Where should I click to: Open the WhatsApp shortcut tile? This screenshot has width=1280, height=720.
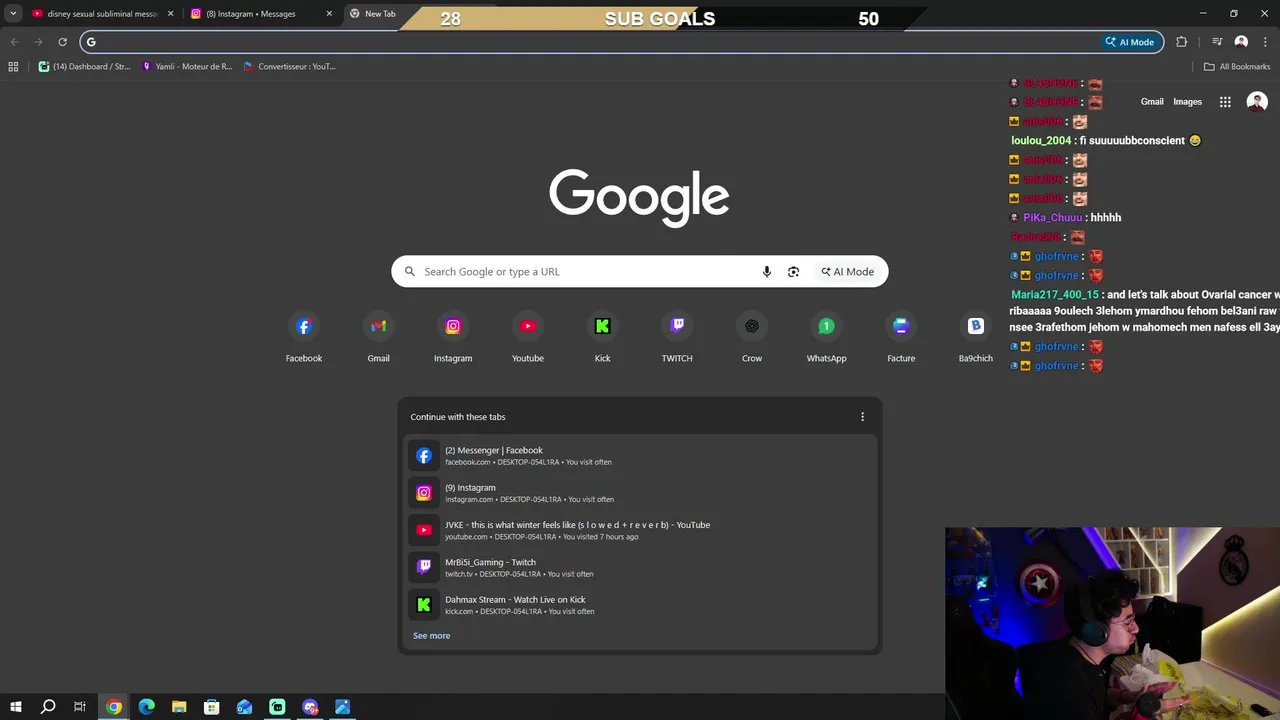click(826, 338)
